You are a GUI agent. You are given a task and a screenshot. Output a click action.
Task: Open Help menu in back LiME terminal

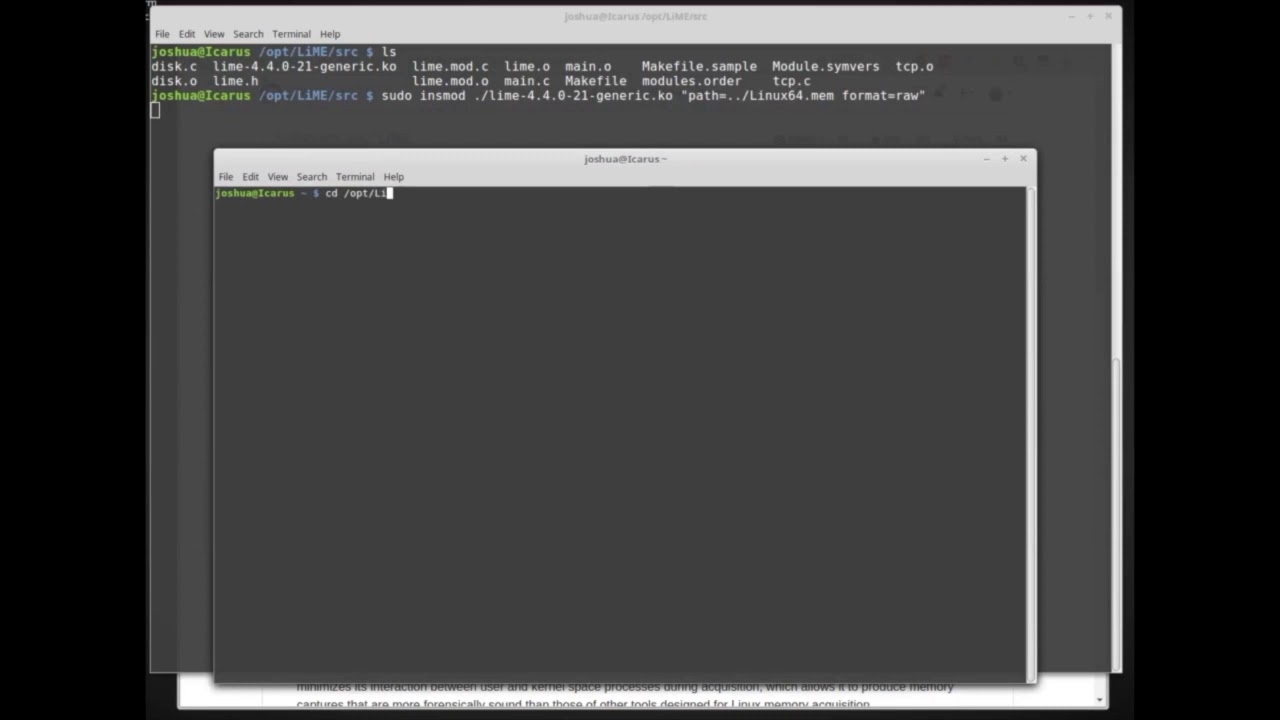point(330,34)
